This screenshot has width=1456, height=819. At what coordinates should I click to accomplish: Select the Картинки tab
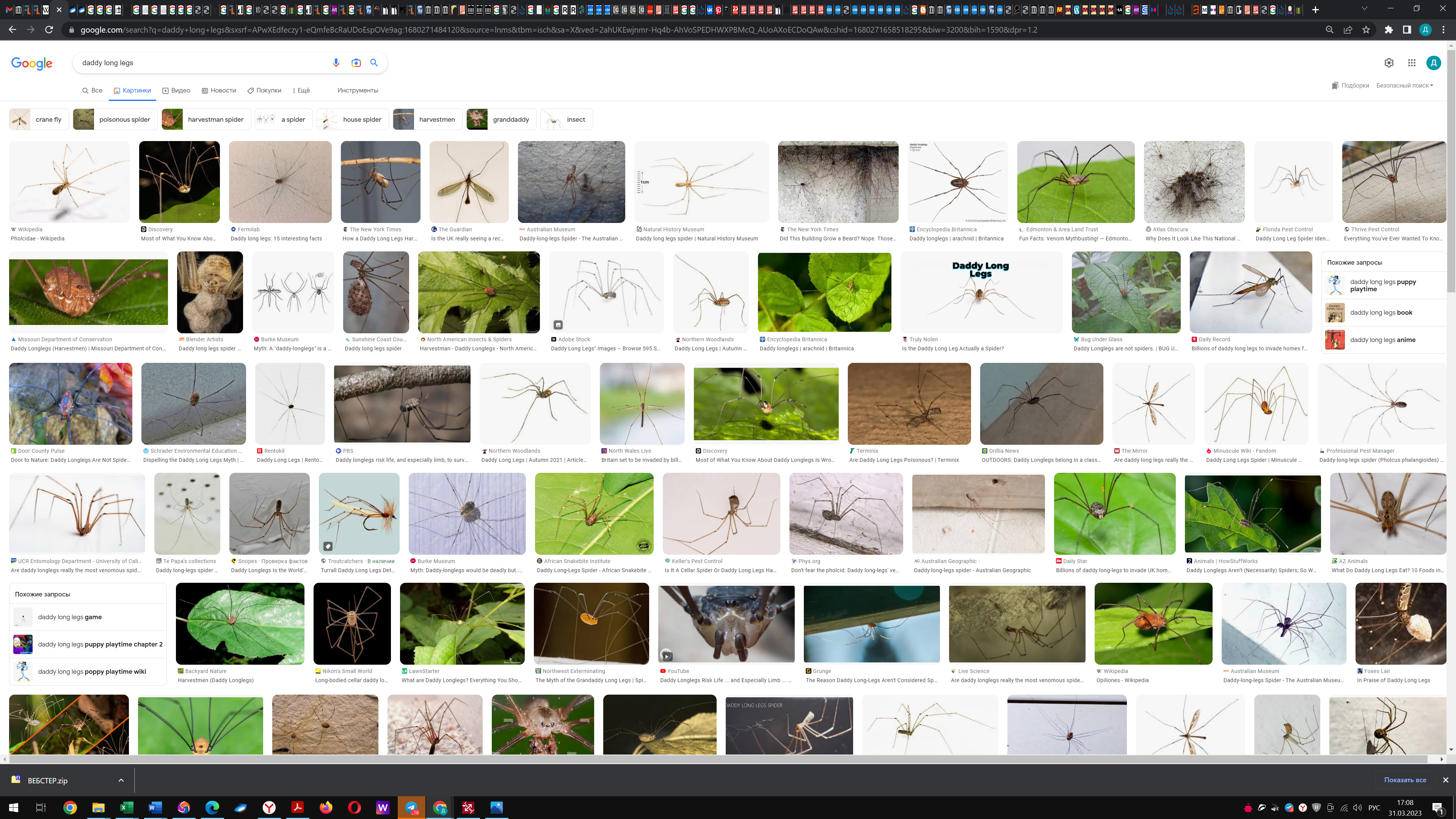(132, 91)
